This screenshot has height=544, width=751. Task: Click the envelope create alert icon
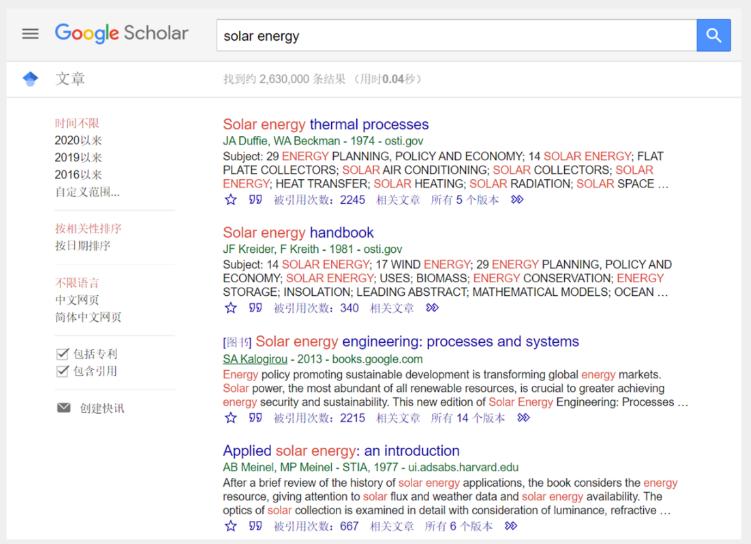point(64,408)
